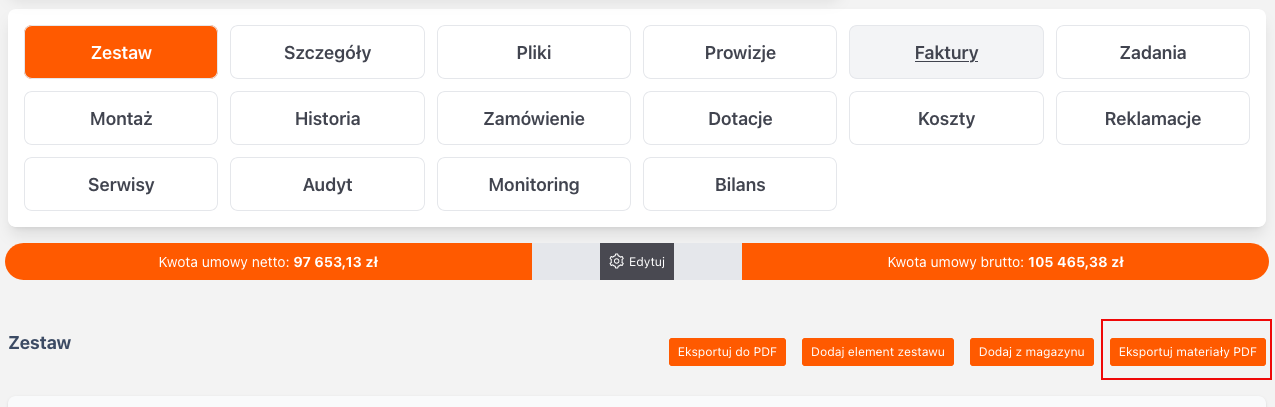Click Eksportuj materiały PDF button
Image resolution: width=1275 pixels, height=407 pixels.
(x=1187, y=352)
